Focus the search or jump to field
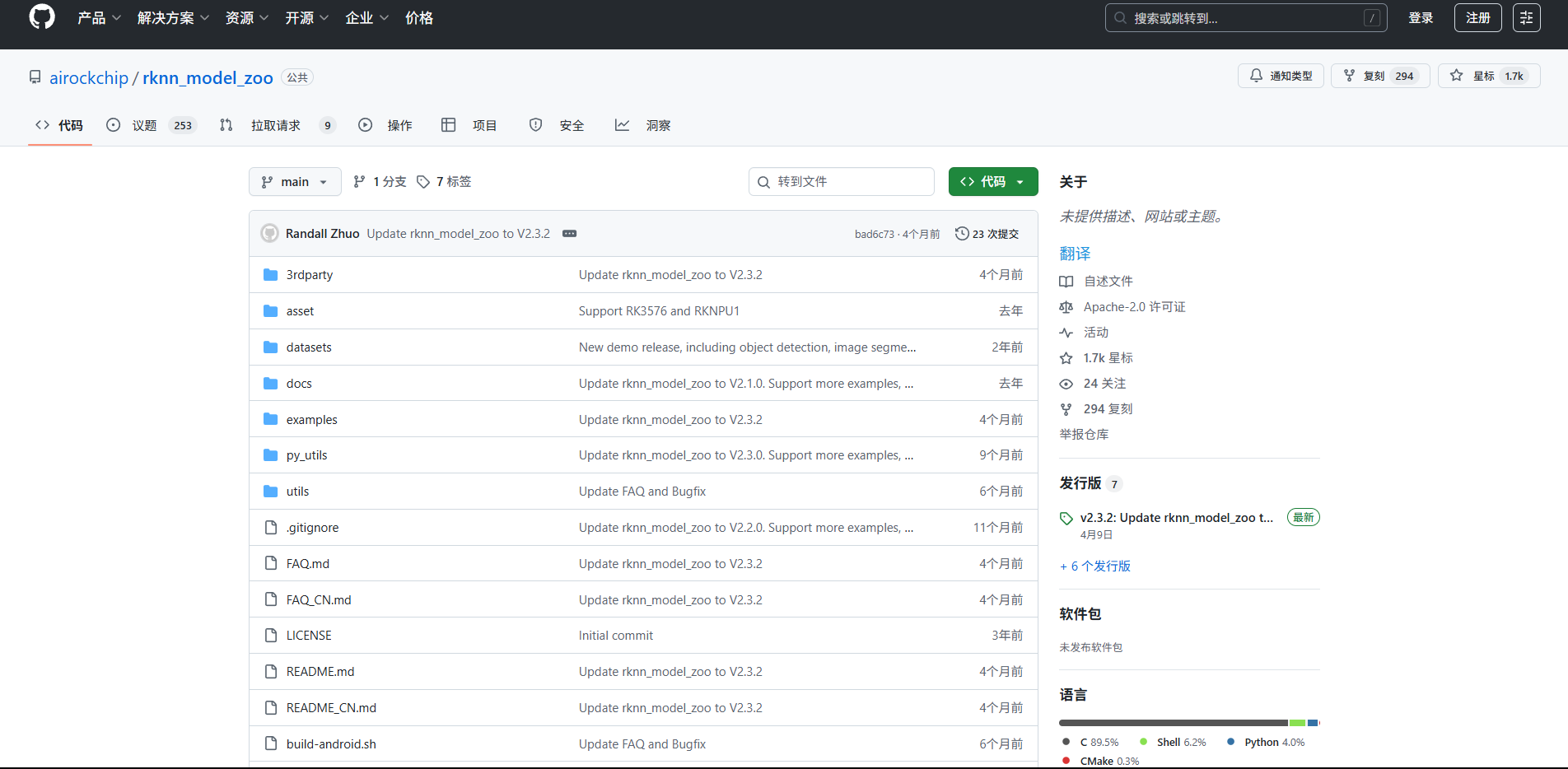 tap(1246, 18)
